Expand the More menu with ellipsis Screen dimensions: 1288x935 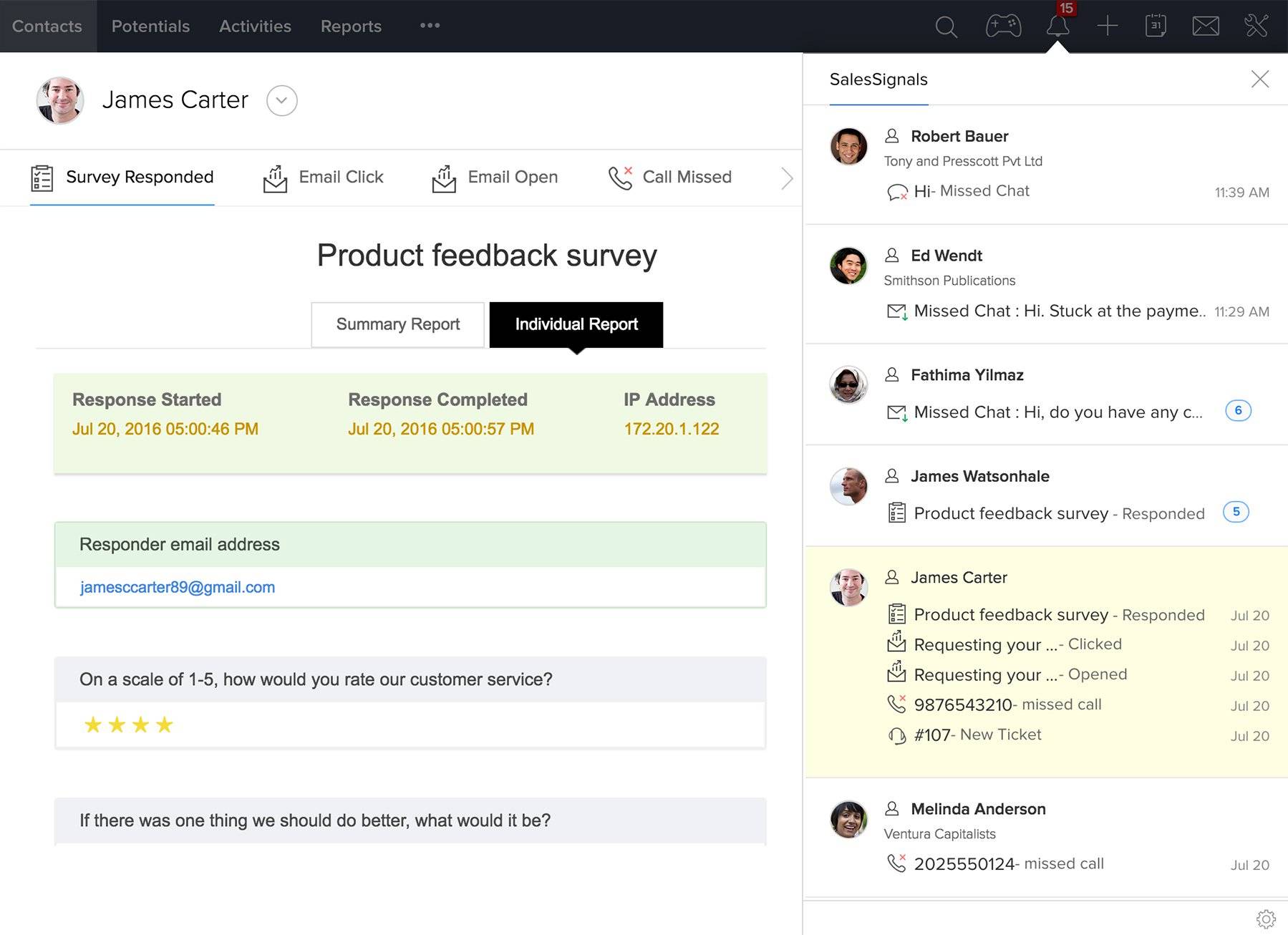pyautogui.click(x=428, y=26)
